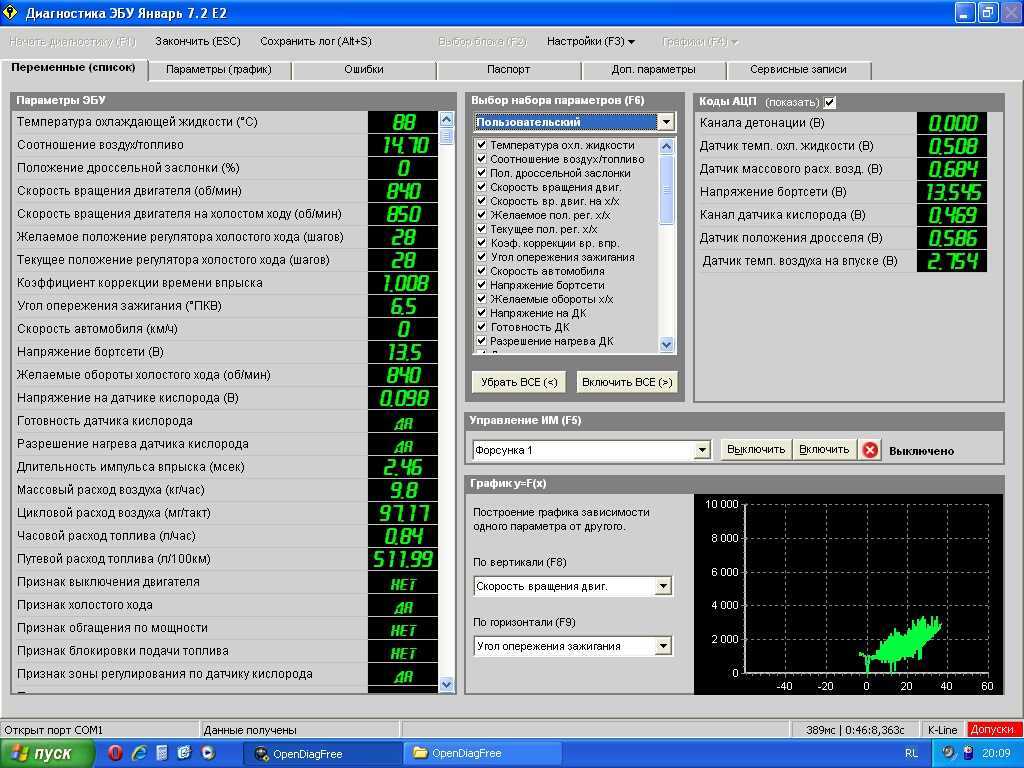Click the K-Line status bar entry
This screenshot has width=1024, height=768.
coord(942,730)
